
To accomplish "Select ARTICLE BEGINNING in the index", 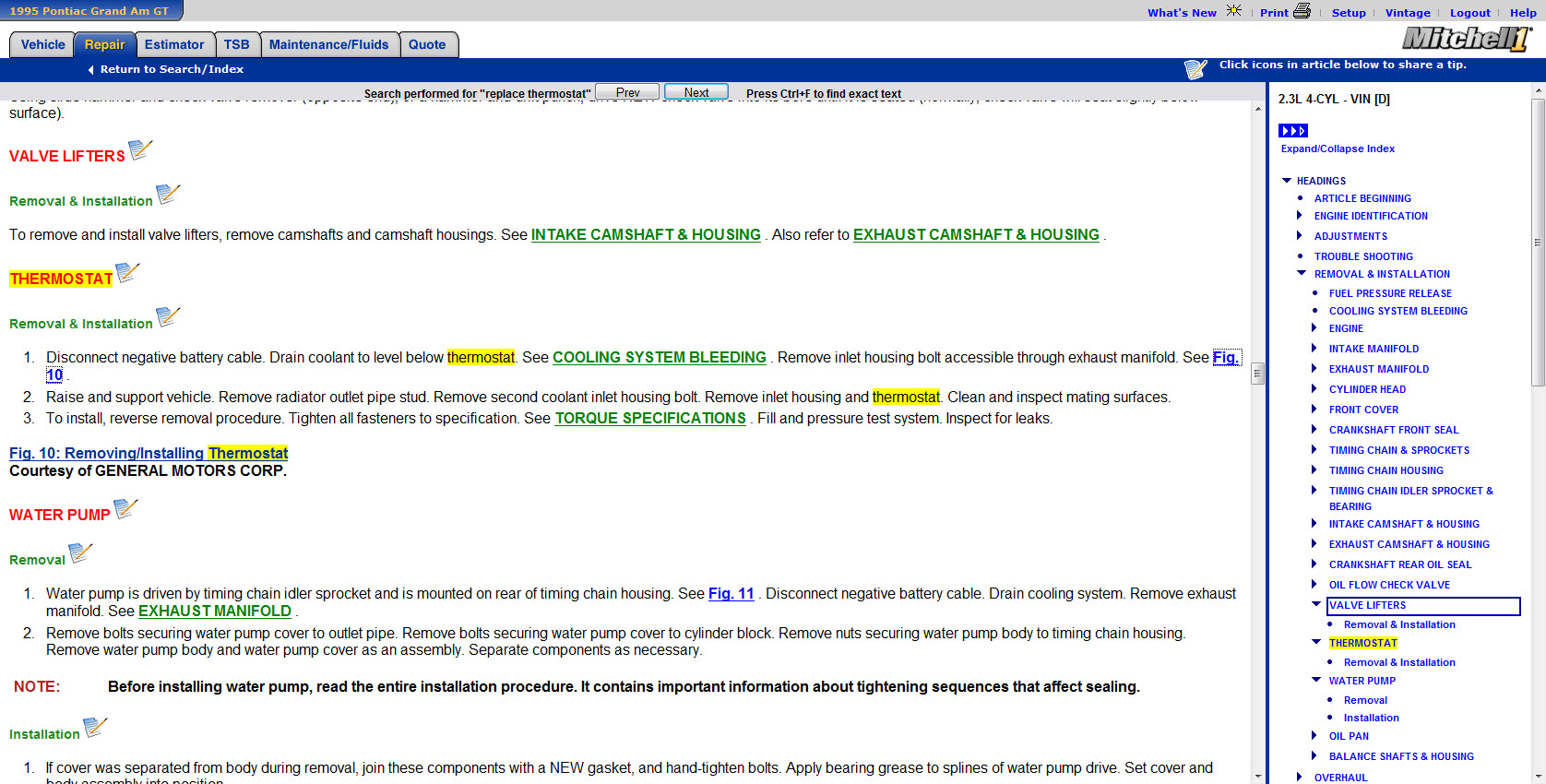I will point(1362,198).
